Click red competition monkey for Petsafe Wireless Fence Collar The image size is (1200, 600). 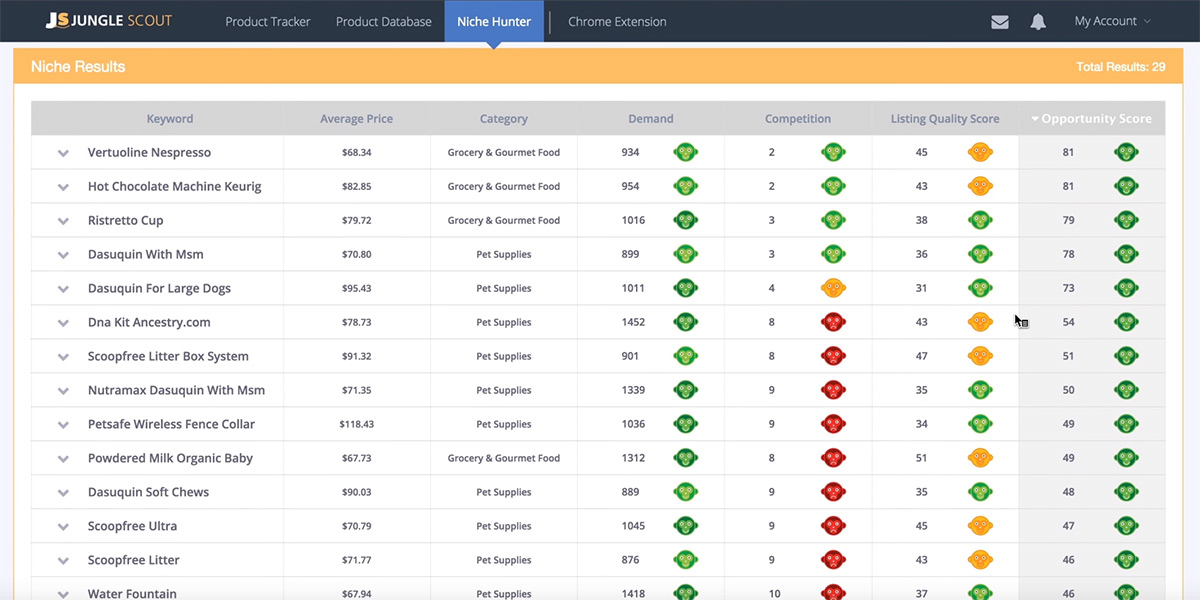833,424
